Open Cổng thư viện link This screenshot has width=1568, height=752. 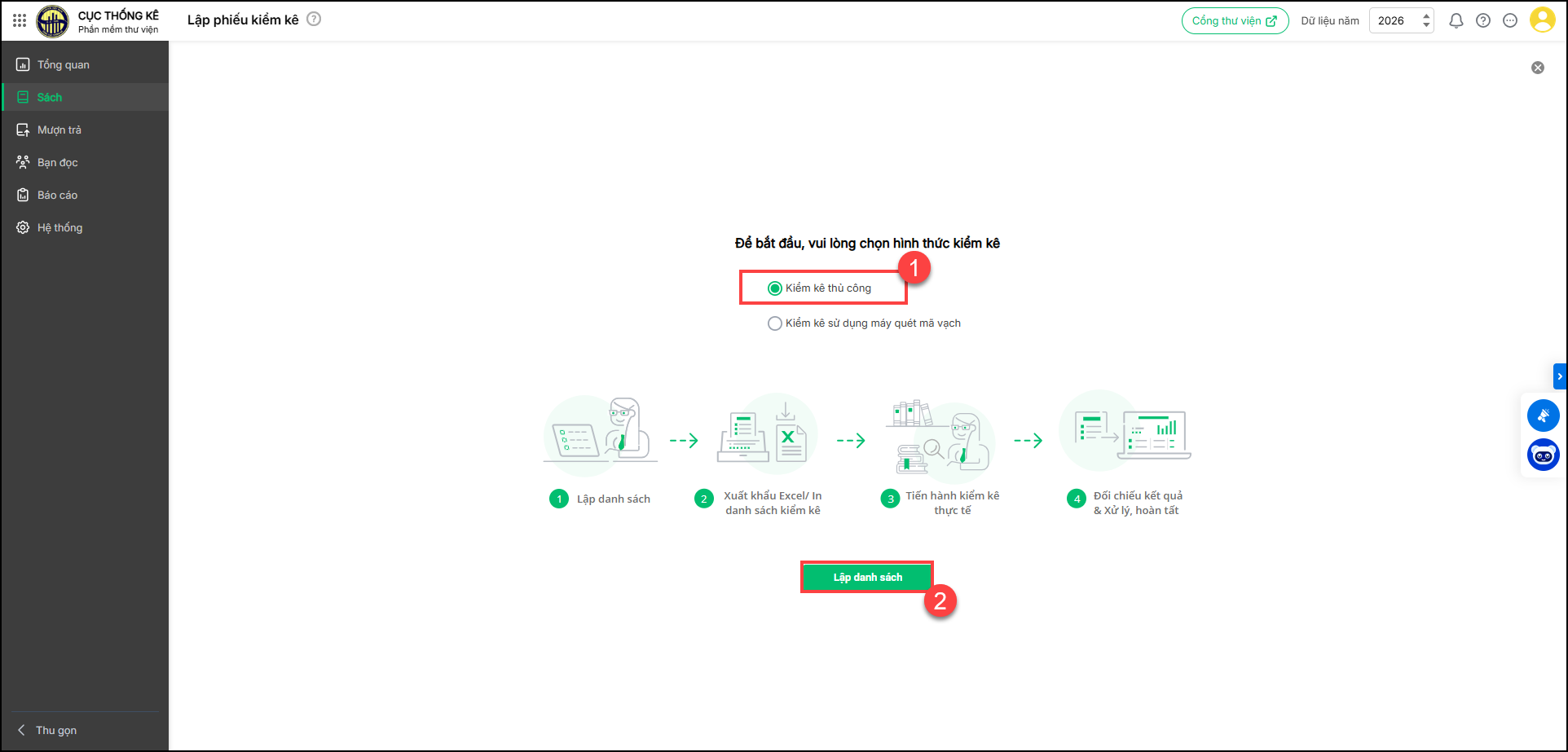point(1235,21)
